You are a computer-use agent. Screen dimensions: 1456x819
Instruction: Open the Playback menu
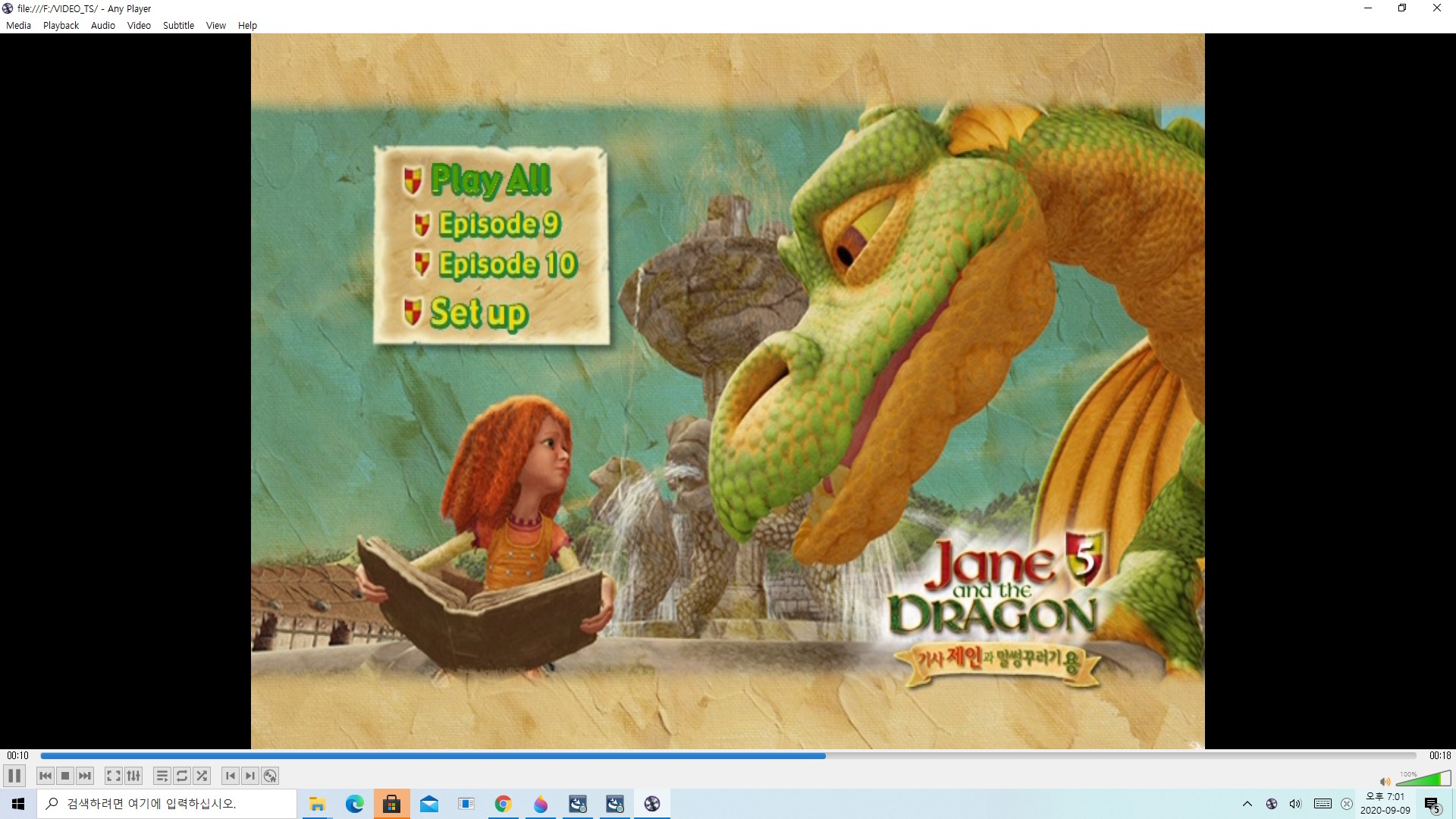pyautogui.click(x=61, y=25)
